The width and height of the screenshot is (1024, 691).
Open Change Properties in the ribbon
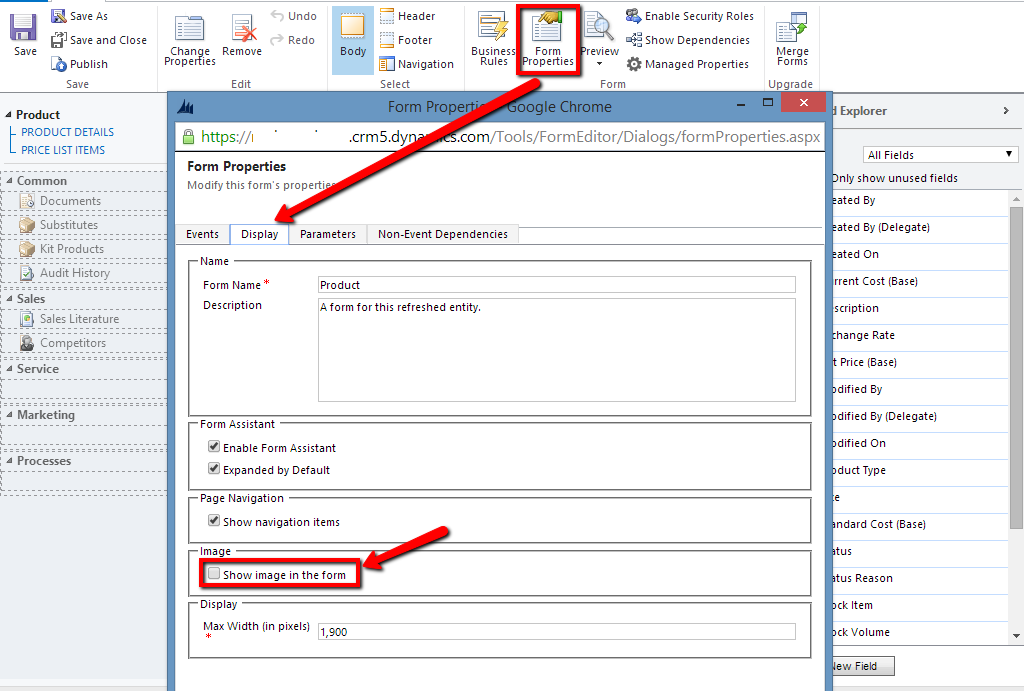[189, 30]
